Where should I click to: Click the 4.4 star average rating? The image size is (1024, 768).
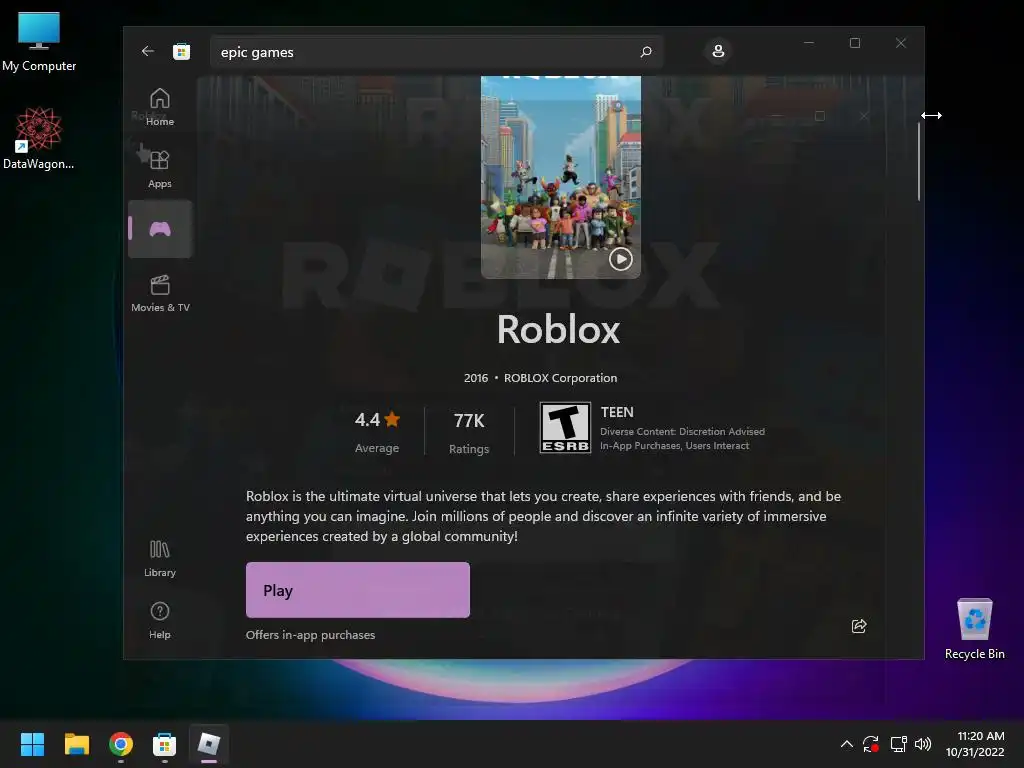click(x=377, y=431)
